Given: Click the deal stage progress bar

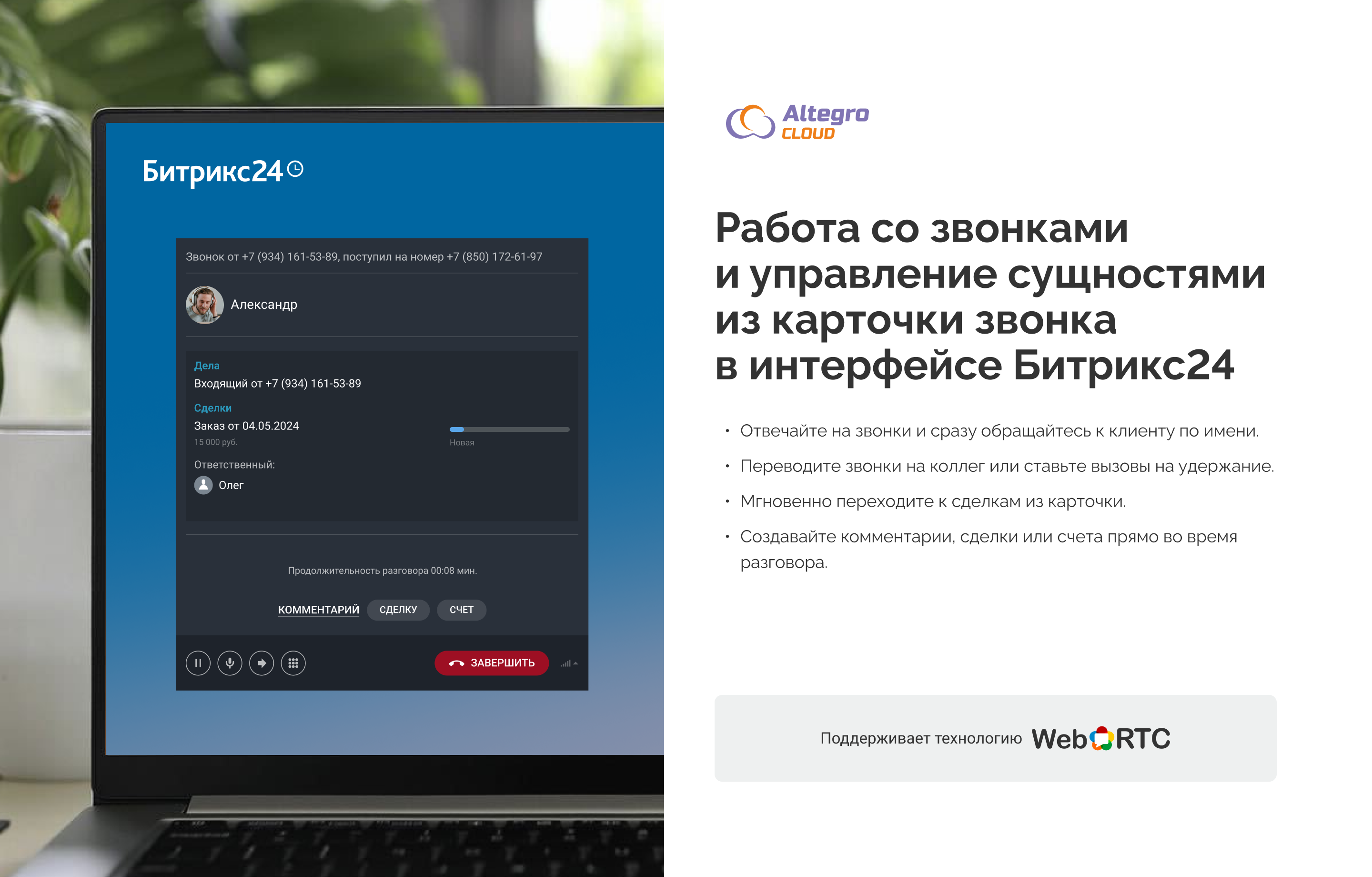Looking at the screenshot, I should (509, 429).
